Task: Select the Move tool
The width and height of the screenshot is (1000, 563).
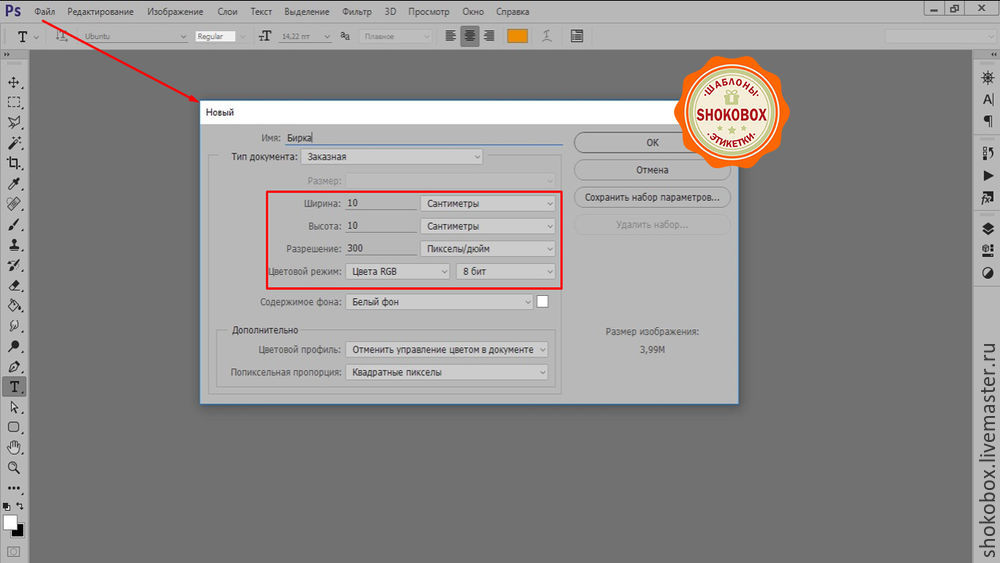Action: pos(14,82)
